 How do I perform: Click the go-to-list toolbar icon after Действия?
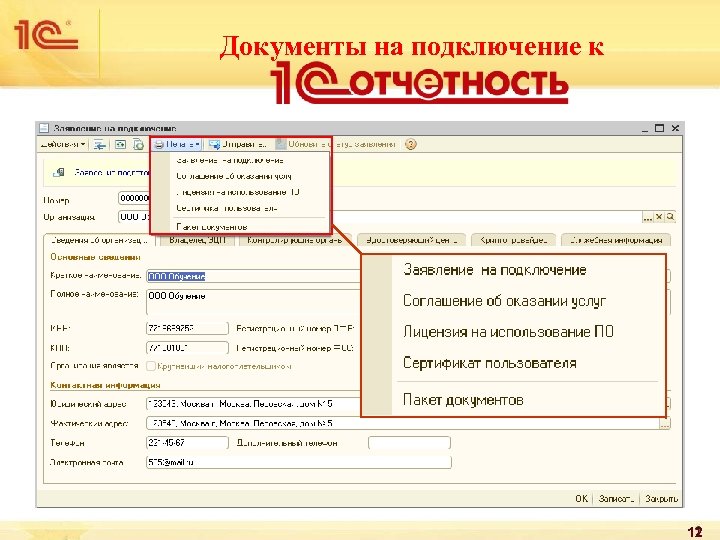point(100,145)
